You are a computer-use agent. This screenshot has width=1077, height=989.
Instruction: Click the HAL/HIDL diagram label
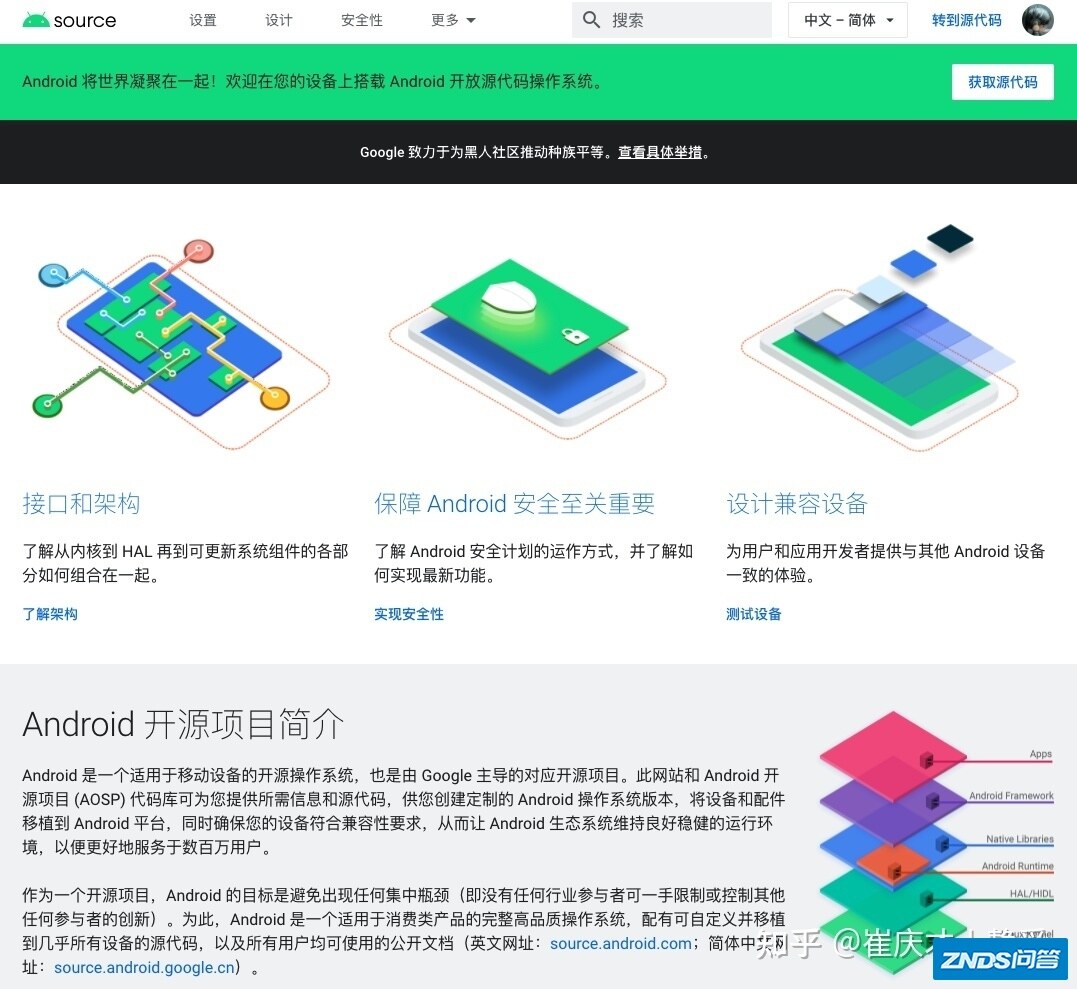click(1031, 893)
